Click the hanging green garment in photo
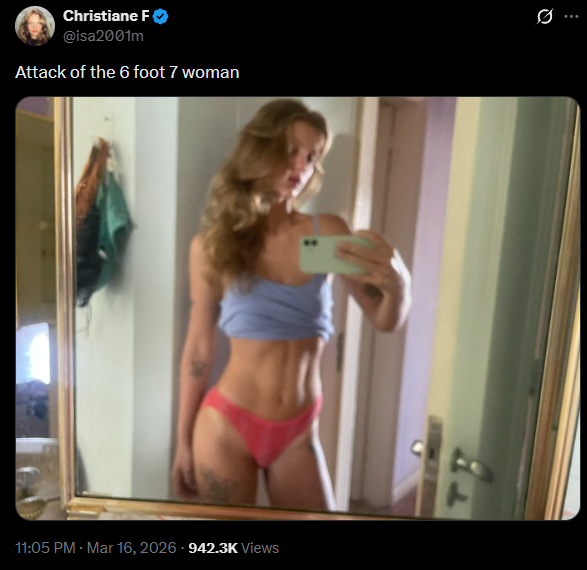This screenshot has height=570, width=587. [x=109, y=225]
